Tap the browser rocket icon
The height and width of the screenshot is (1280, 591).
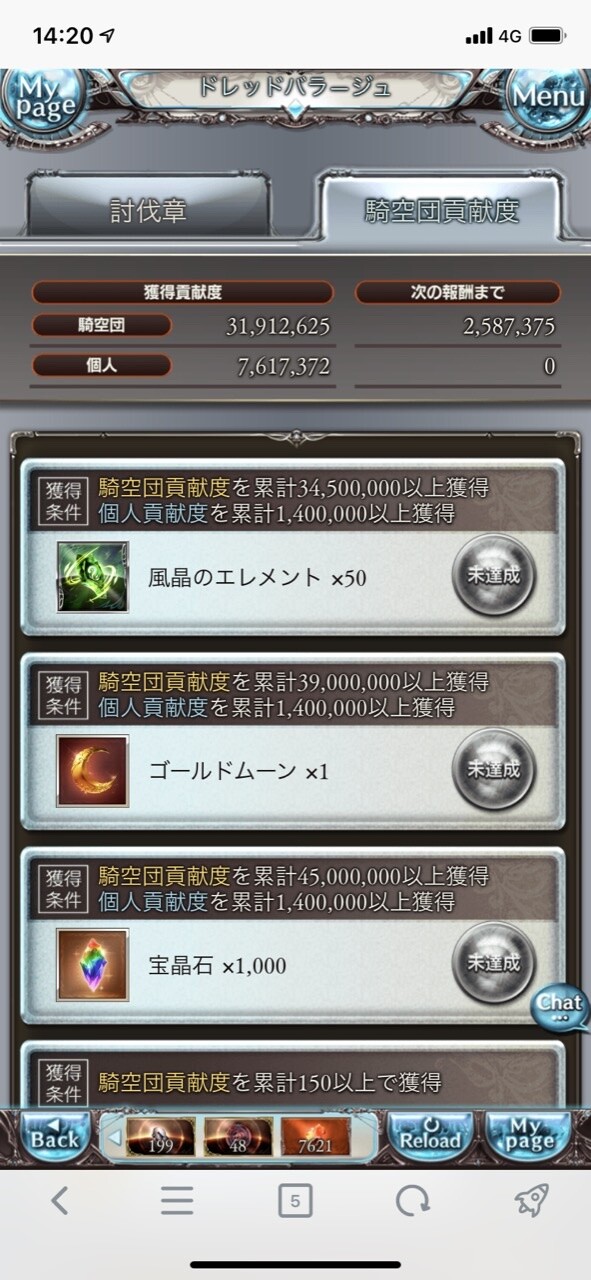click(x=532, y=1200)
